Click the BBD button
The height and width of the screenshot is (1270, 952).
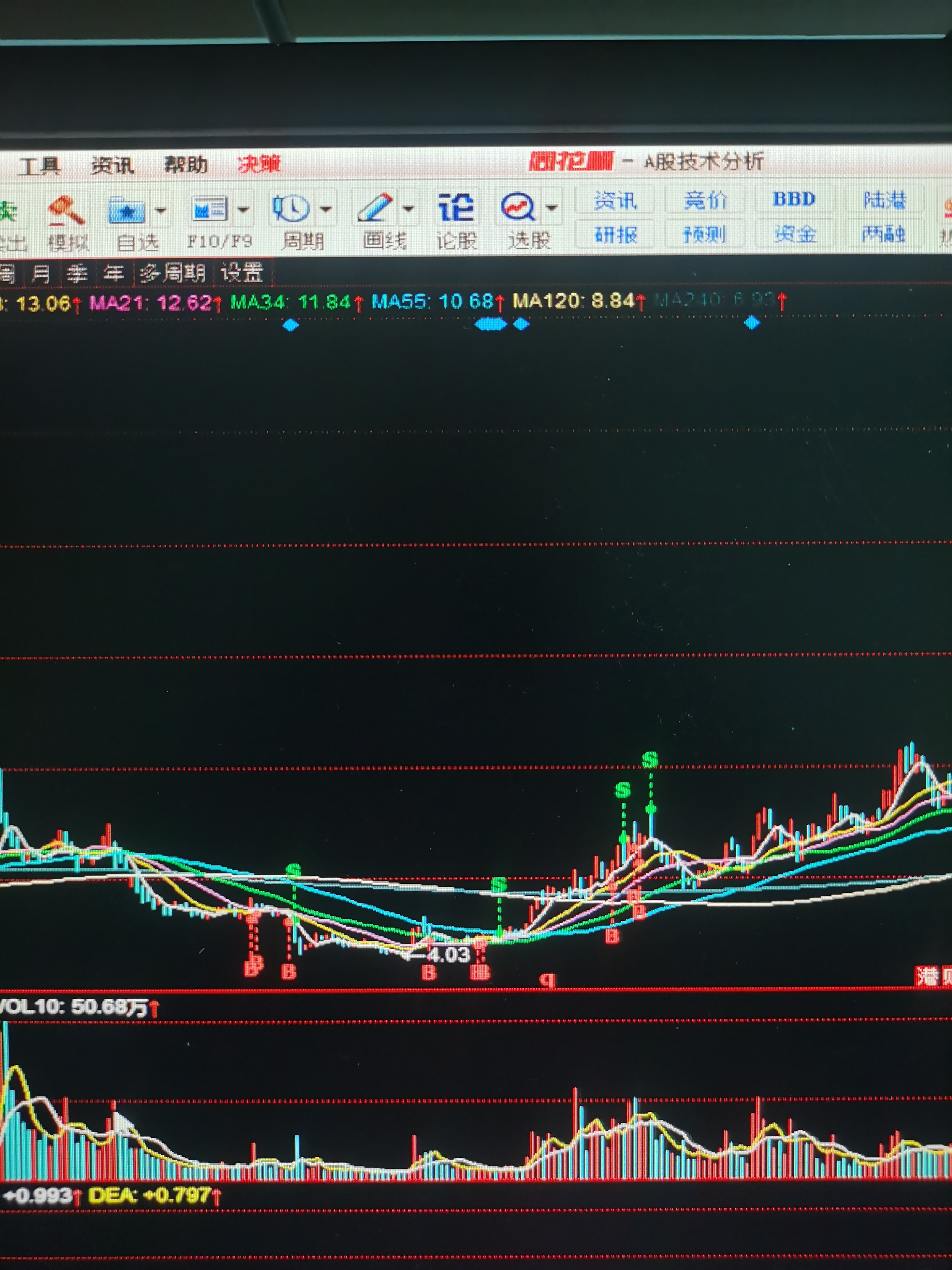tap(794, 199)
